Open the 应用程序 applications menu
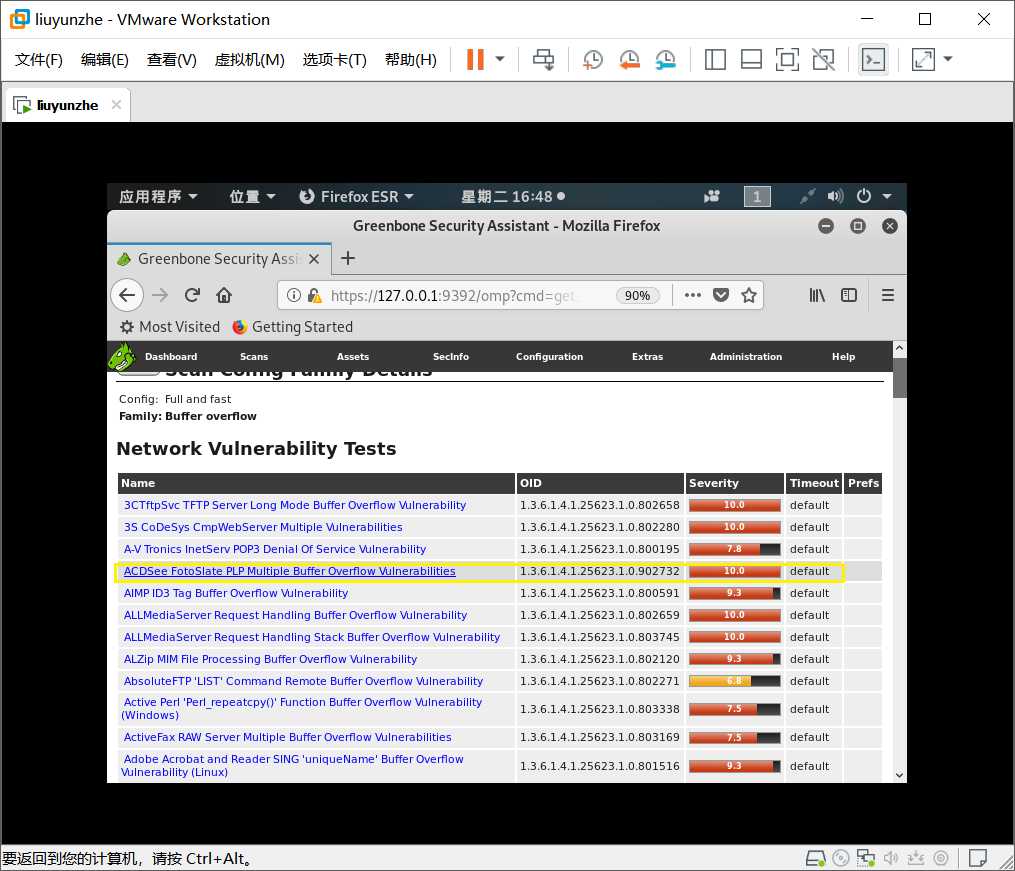 coord(158,196)
